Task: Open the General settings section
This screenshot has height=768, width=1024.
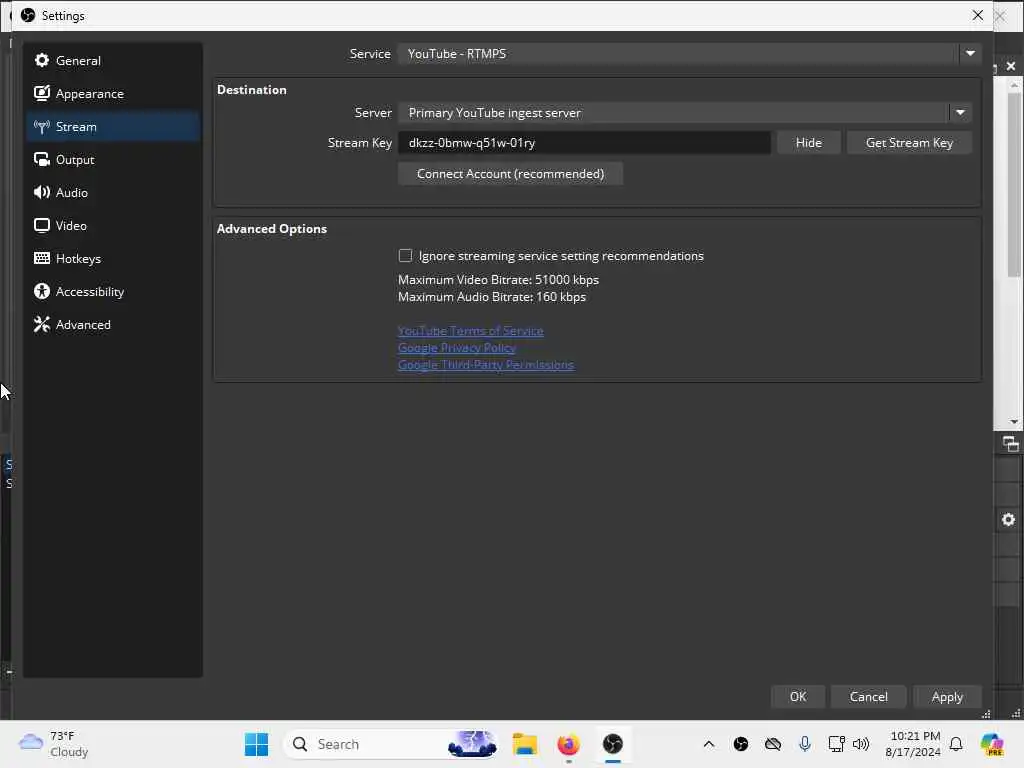Action: [x=112, y=61]
